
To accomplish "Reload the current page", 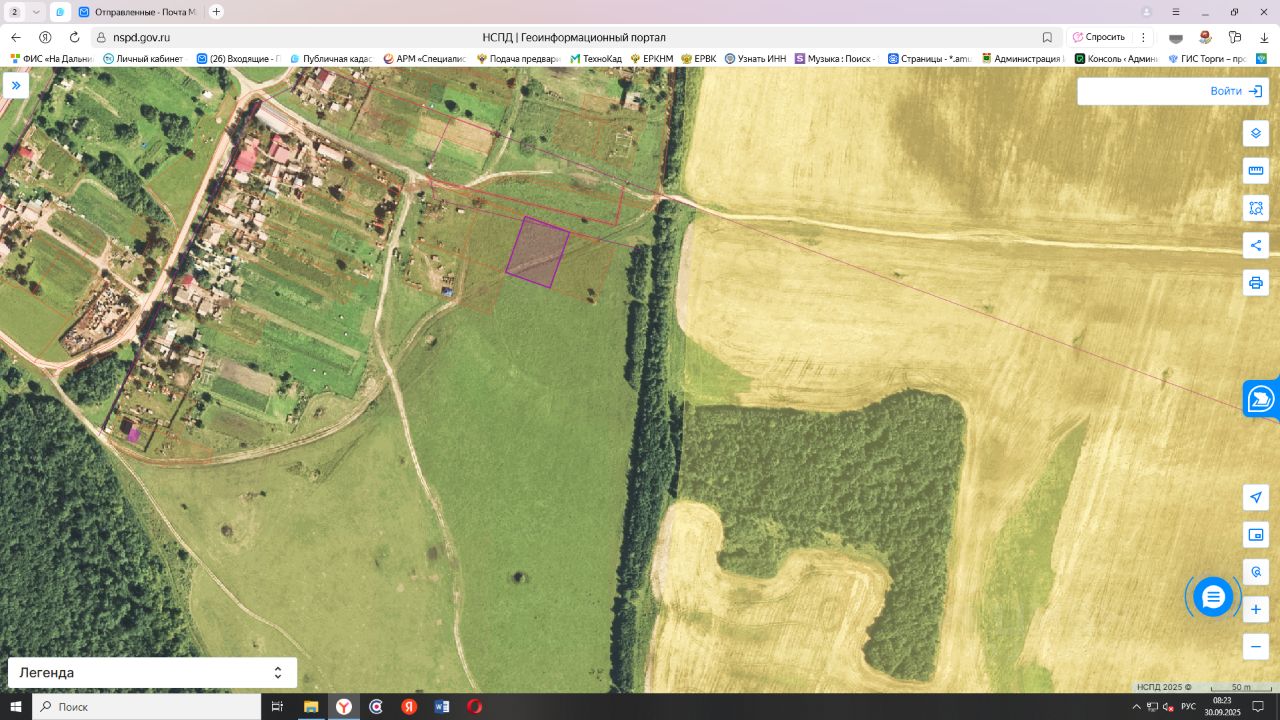I will [x=74, y=37].
